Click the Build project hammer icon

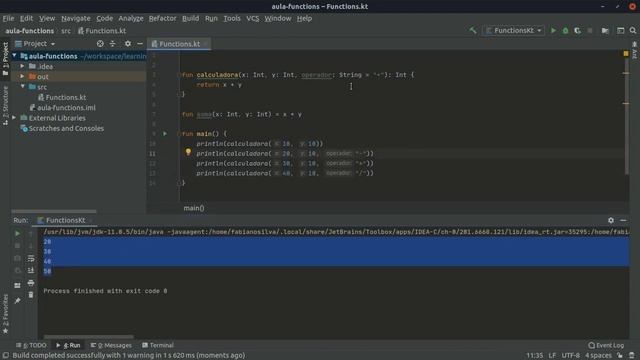coord(473,31)
